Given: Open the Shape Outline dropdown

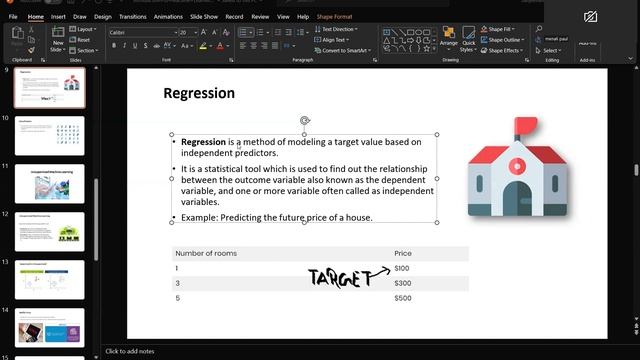Looking at the screenshot, I should click(502, 40).
